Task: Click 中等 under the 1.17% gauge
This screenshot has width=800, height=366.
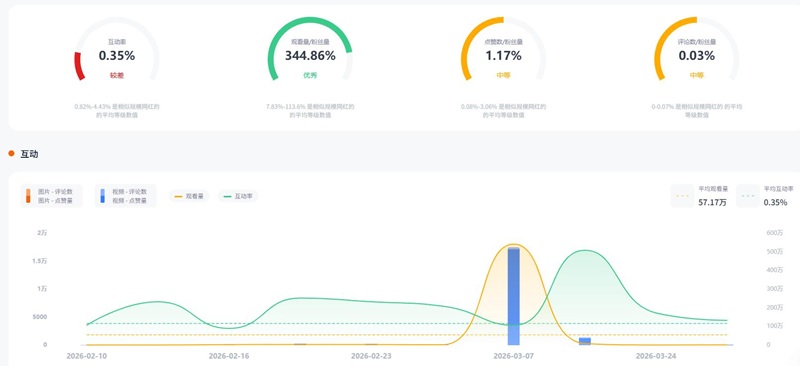Action: (x=504, y=75)
